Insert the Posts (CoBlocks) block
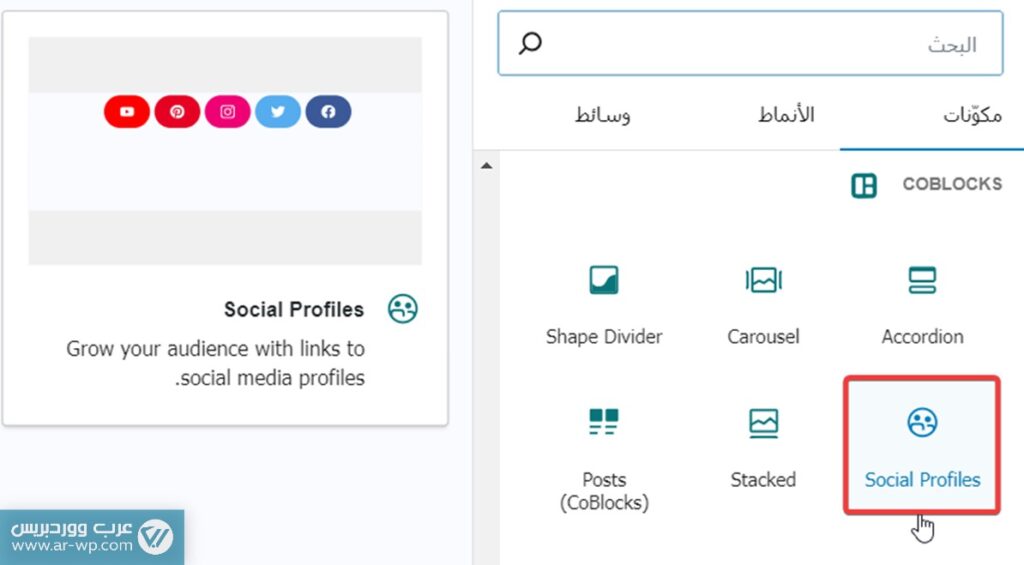The width and height of the screenshot is (1024, 565). (604, 423)
